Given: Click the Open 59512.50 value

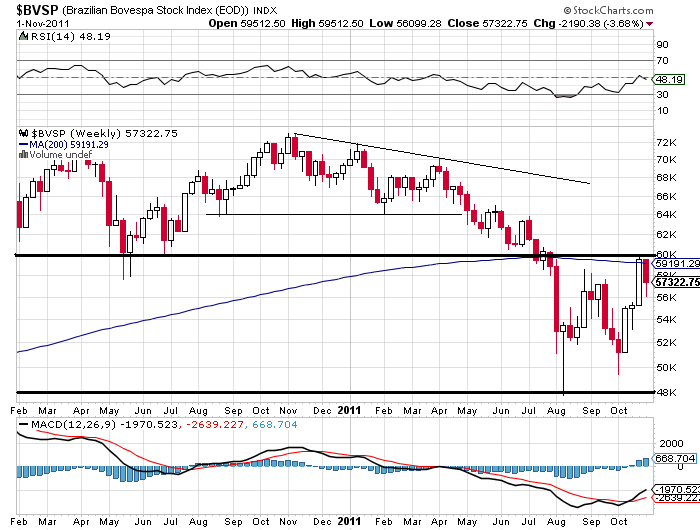Looking at the screenshot, I should pyautogui.click(x=246, y=24).
